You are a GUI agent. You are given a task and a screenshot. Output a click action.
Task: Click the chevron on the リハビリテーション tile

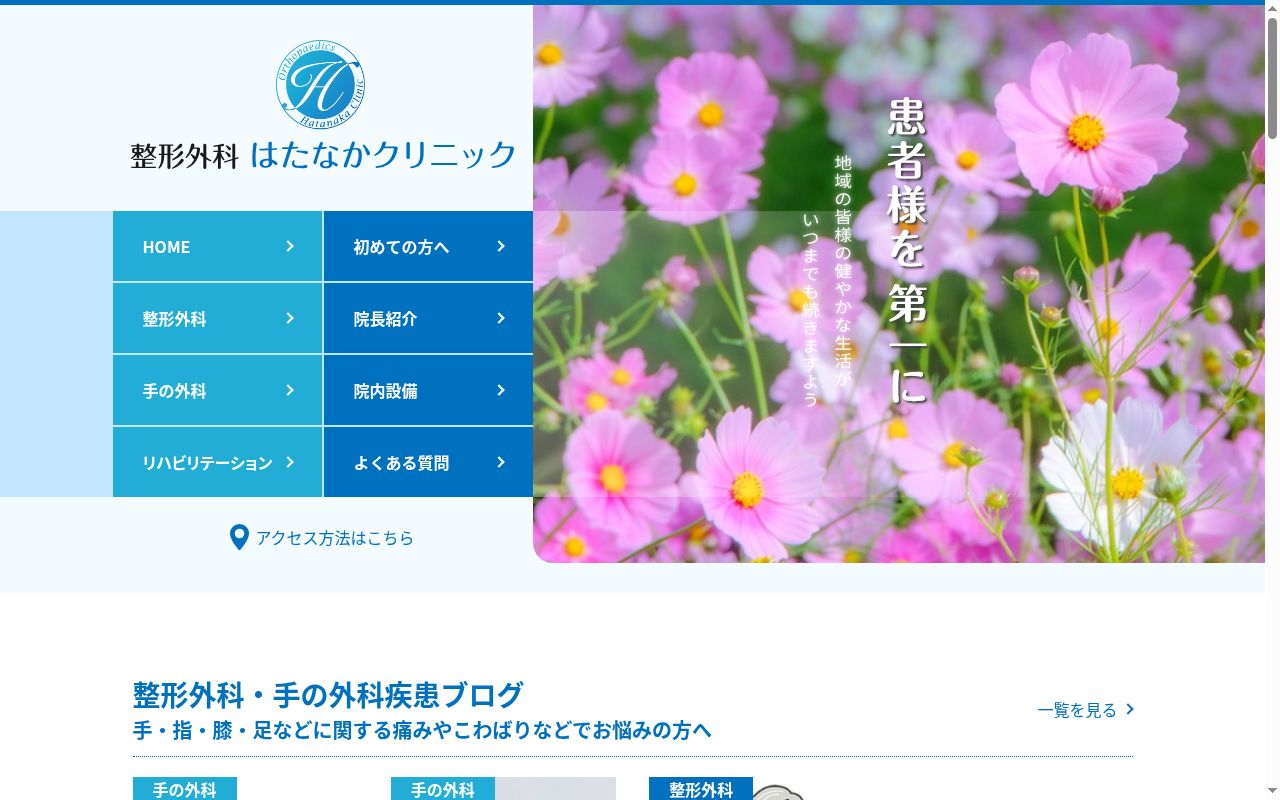coord(290,462)
